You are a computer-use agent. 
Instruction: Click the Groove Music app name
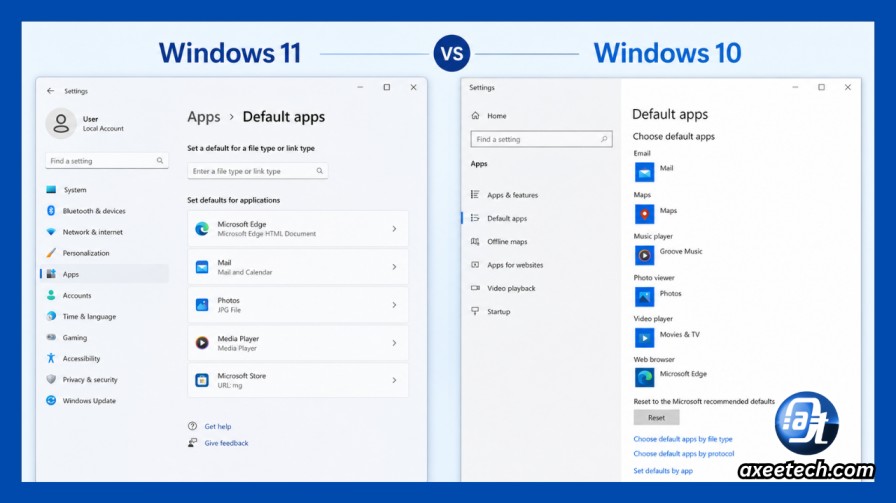pos(681,252)
